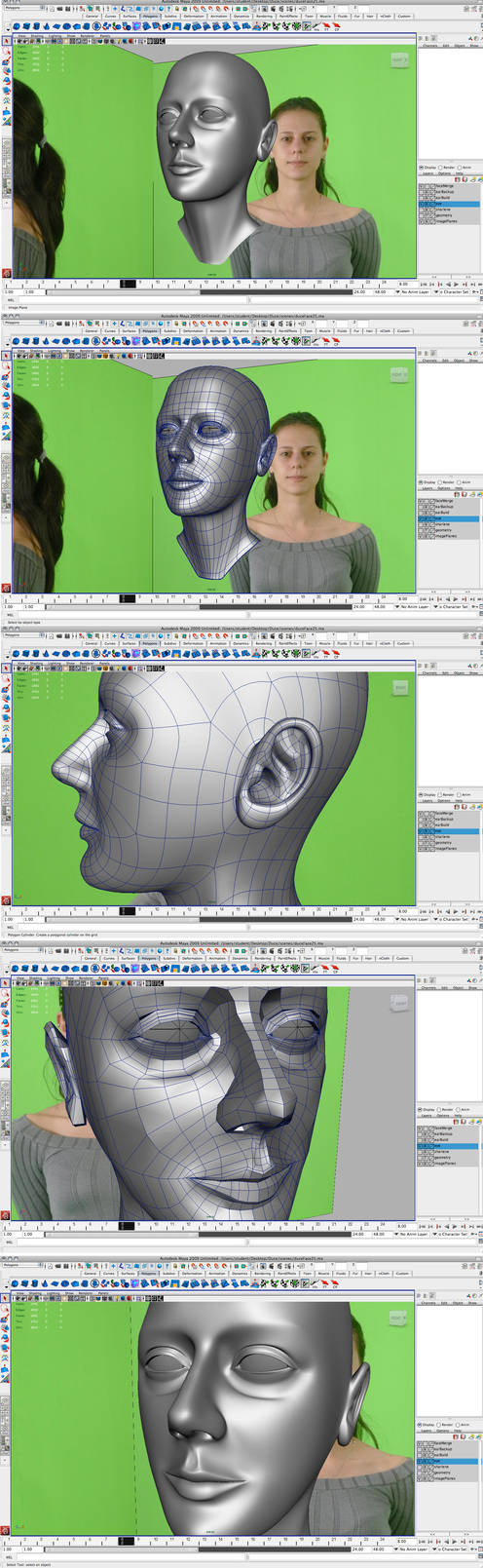Click 24.00 playback end field in smooth-head-beside-photo window
The width and height of the screenshot is (483, 1568).
[x=359, y=291]
